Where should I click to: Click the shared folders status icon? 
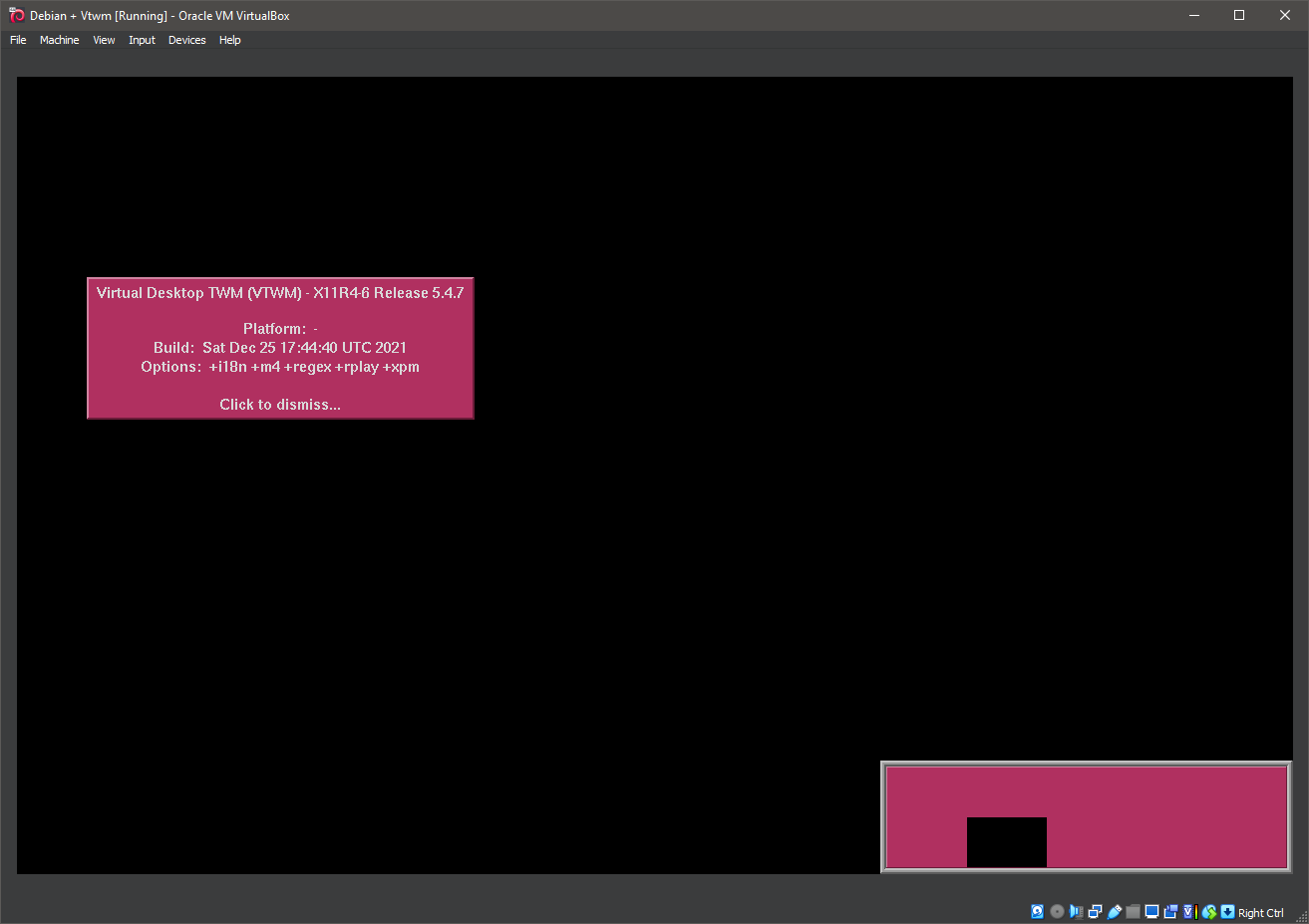point(1133,912)
